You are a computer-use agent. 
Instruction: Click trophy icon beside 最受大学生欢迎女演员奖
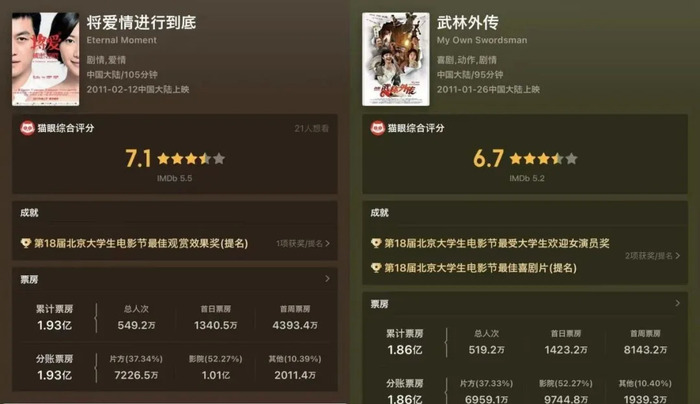[376, 243]
